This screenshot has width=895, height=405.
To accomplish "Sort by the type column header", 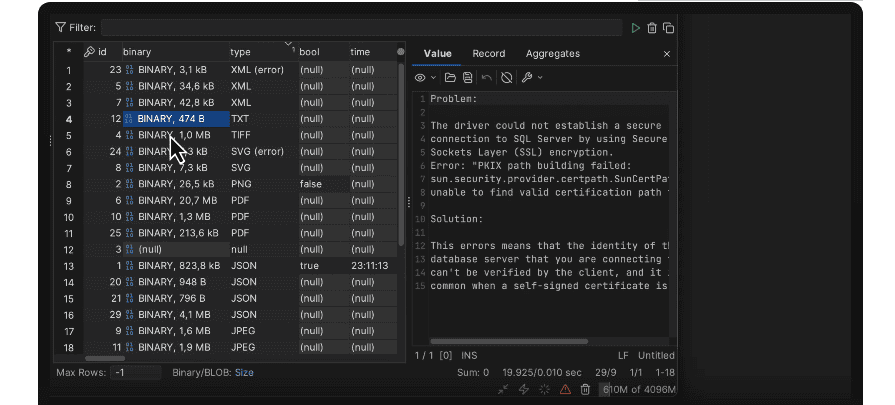I will click(264, 52).
